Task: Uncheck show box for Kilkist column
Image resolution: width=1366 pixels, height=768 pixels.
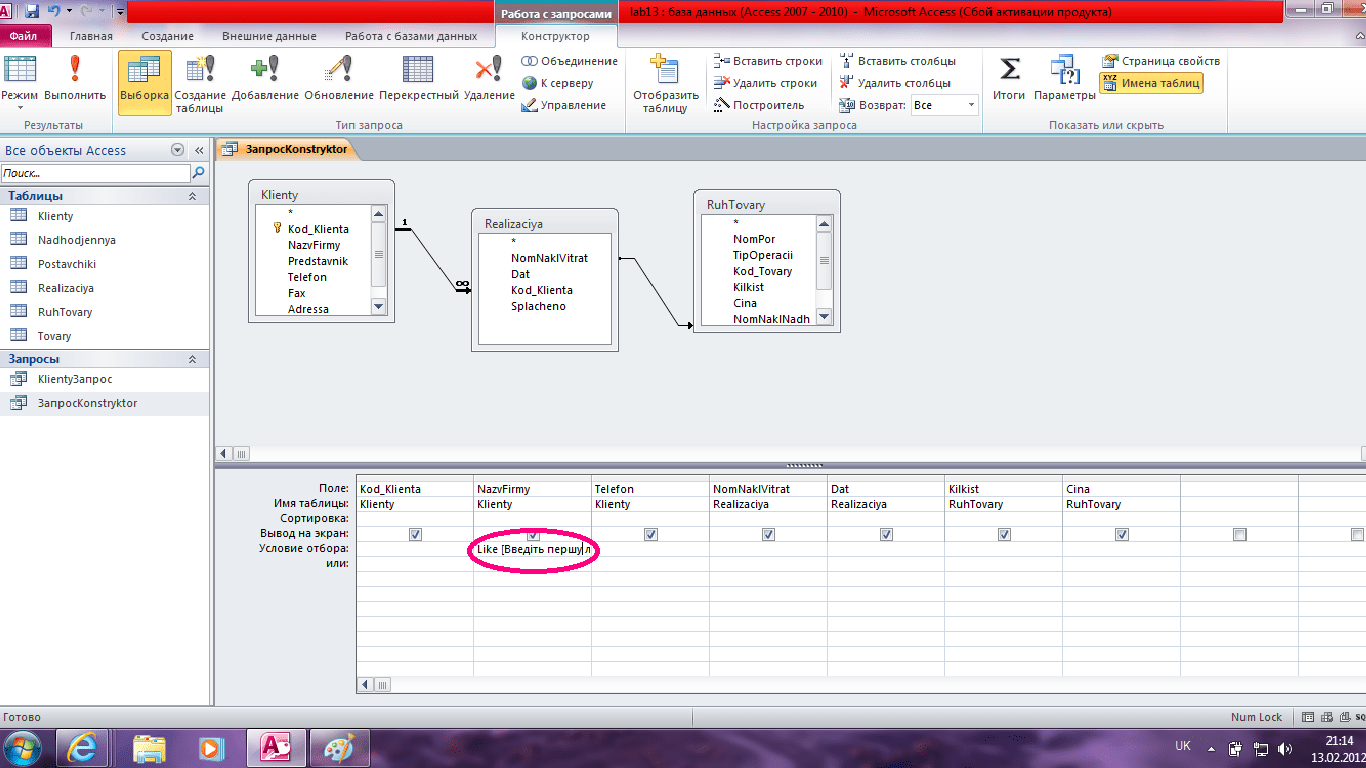Action: pyautogui.click(x=1004, y=535)
